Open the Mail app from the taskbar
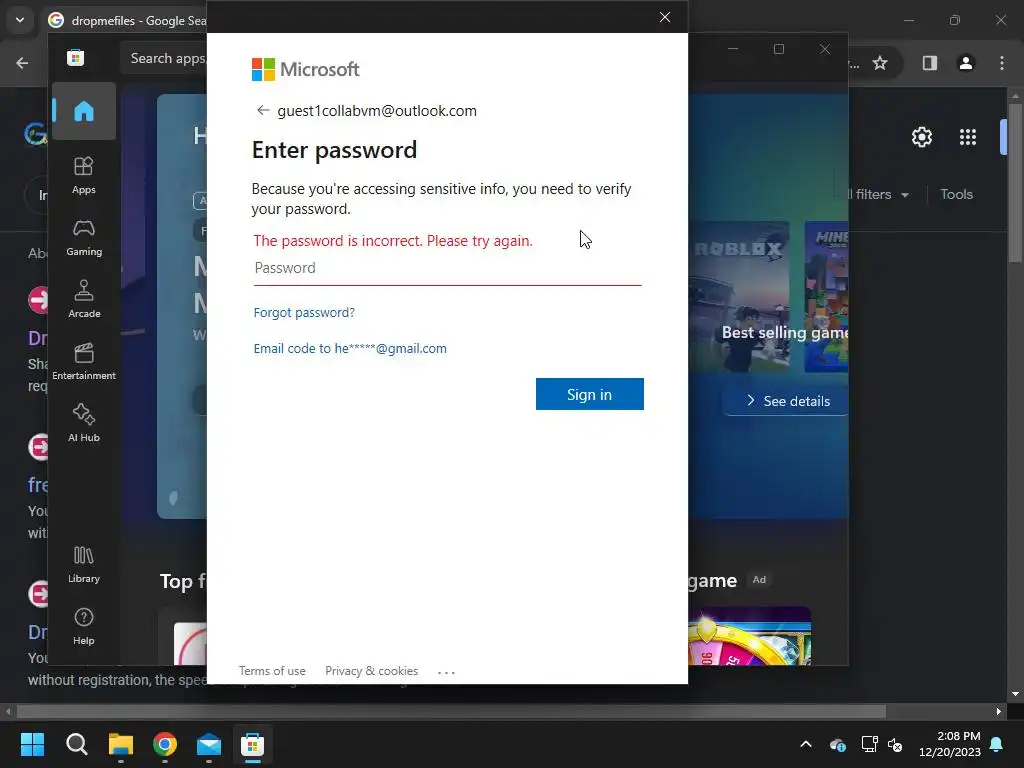 pyautogui.click(x=209, y=744)
